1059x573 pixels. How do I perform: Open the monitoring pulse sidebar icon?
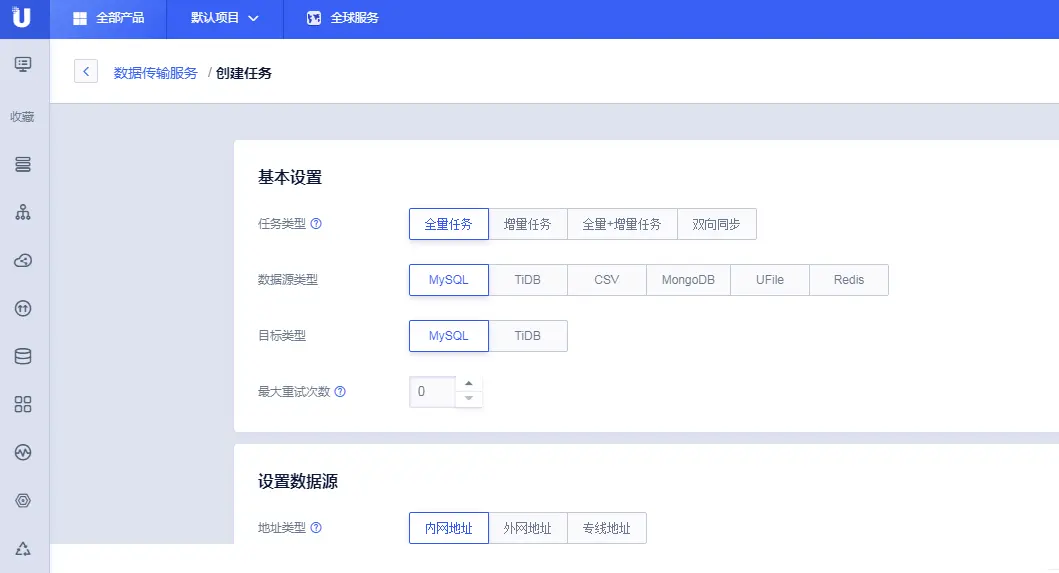[x=23, y=452]
